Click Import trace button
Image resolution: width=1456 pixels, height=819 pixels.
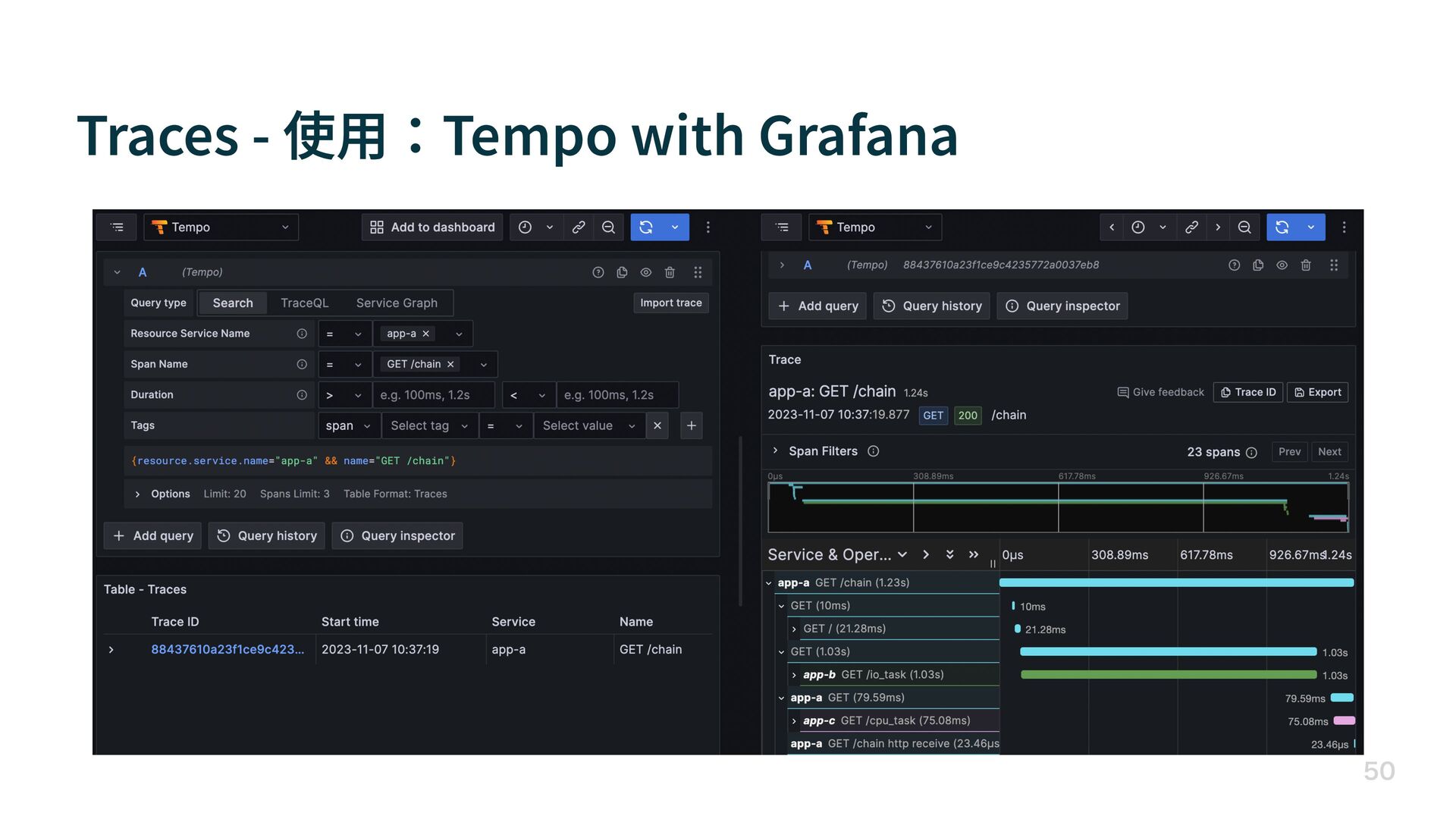tap(671, 303)
